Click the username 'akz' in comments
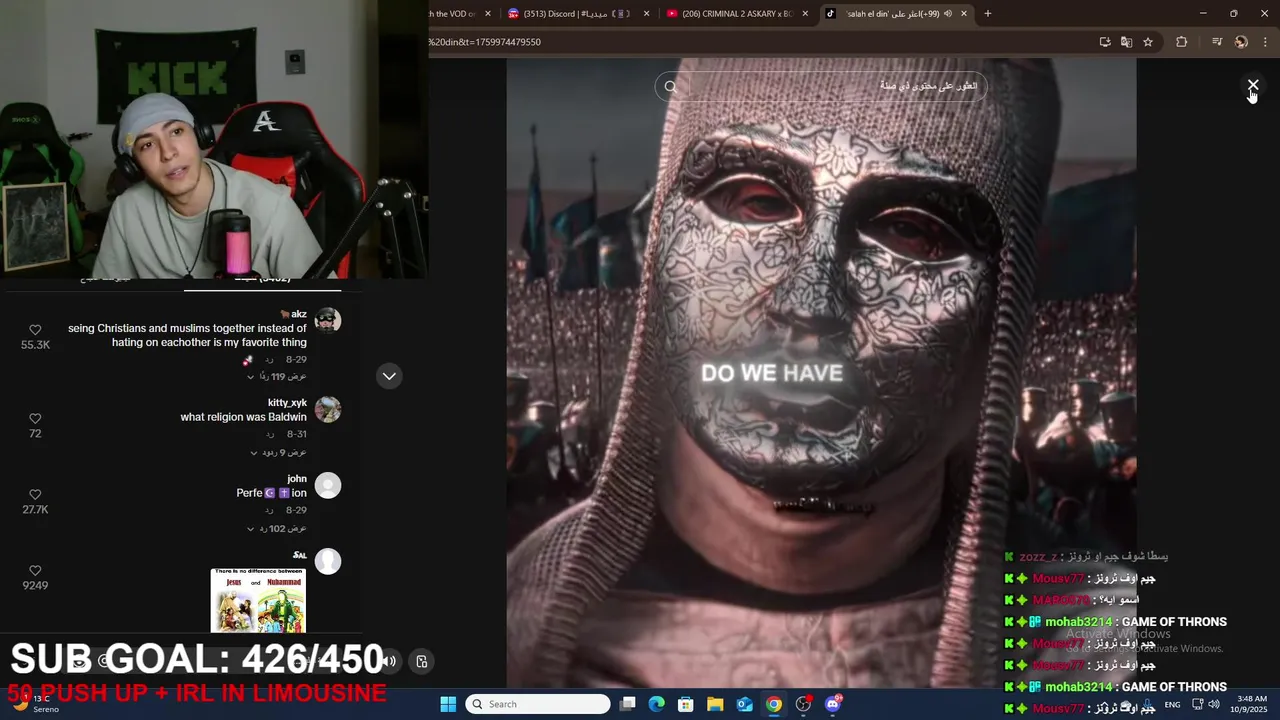 298,314
